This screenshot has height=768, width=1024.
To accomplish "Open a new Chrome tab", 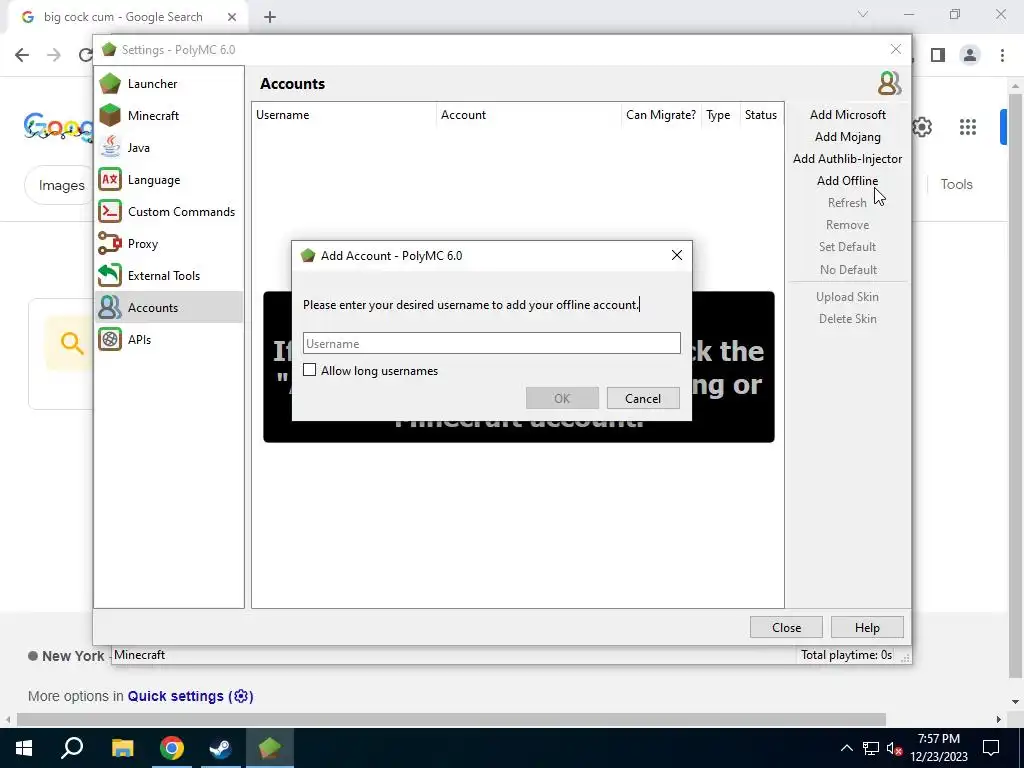I will point(270,17).
